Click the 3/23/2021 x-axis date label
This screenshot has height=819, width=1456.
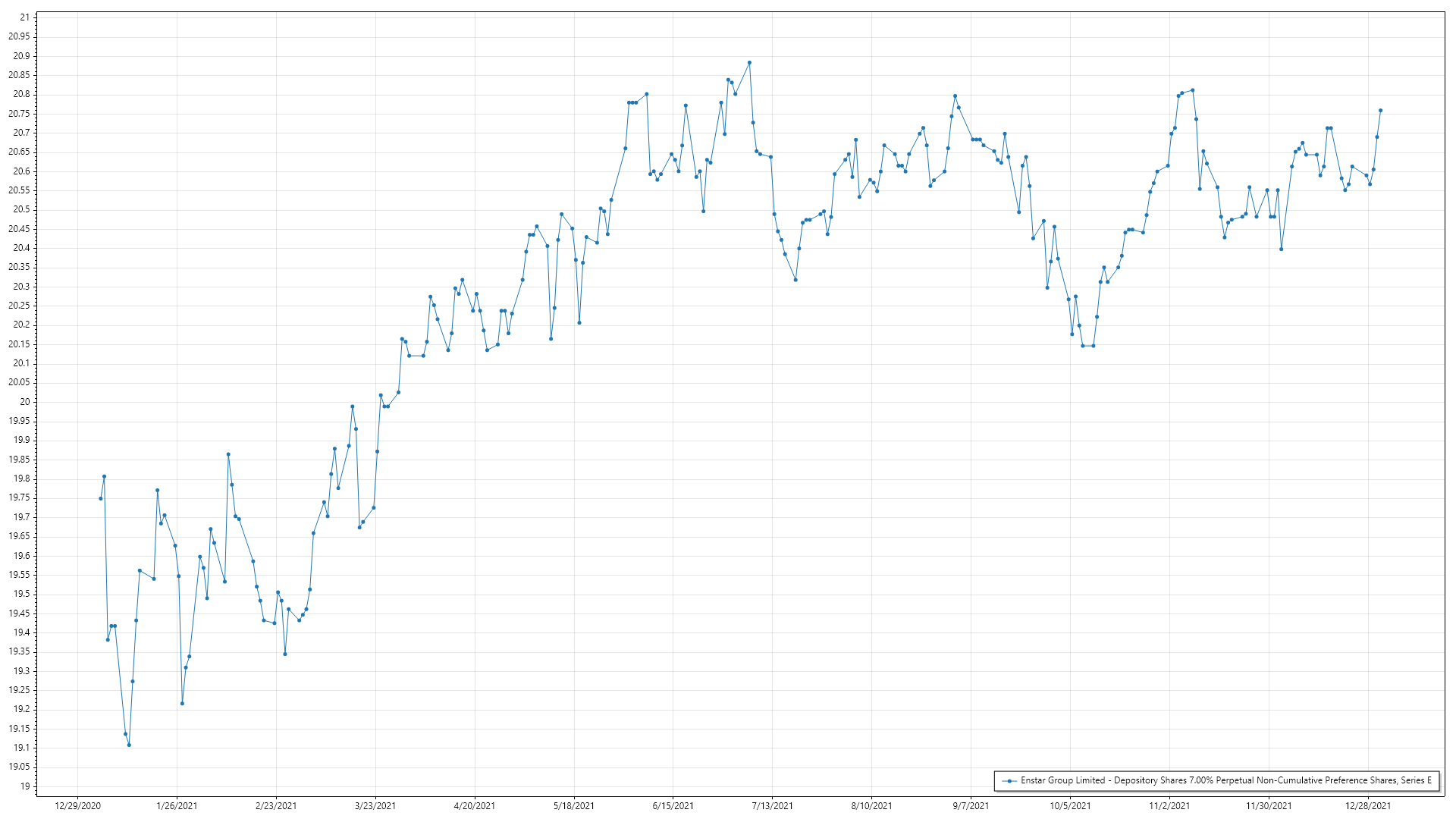[375, 805]
